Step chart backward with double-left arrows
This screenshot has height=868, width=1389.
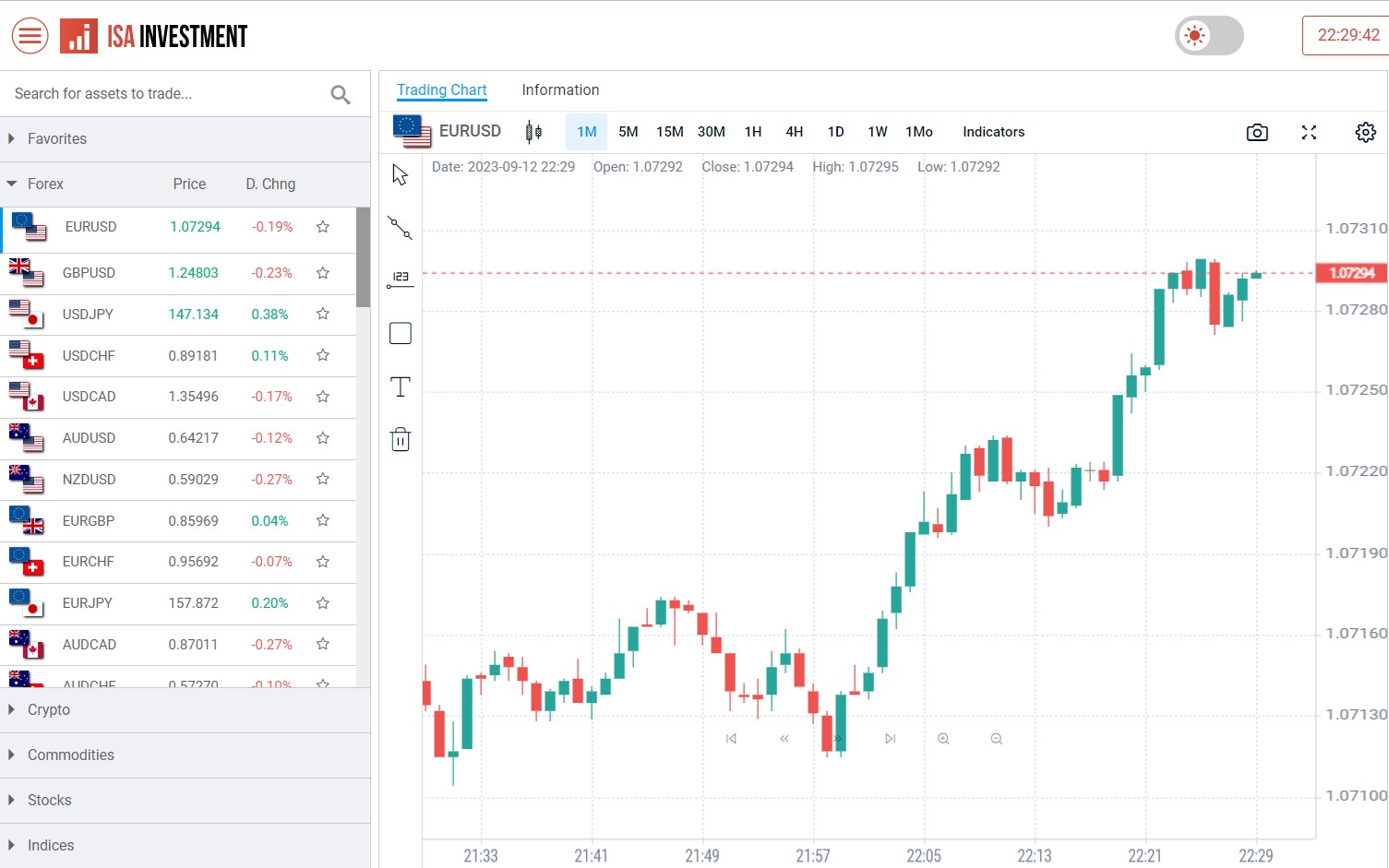tap(784, 739)
